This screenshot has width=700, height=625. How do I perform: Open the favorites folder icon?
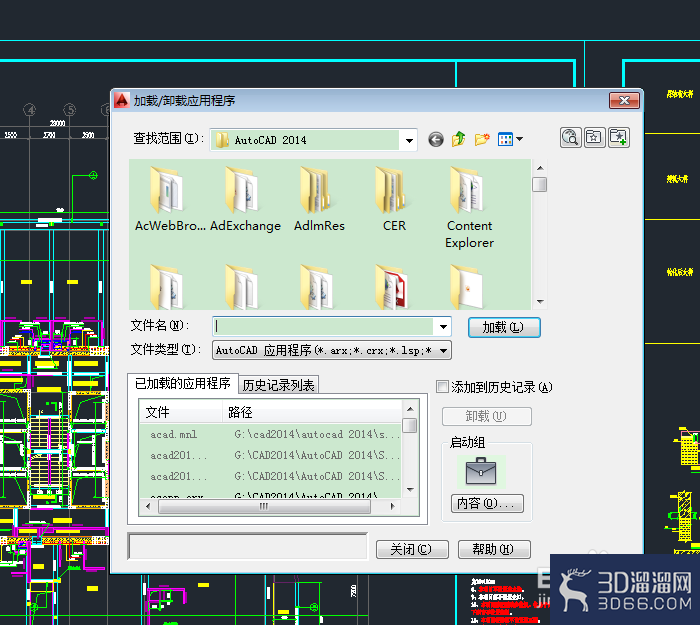594,138
